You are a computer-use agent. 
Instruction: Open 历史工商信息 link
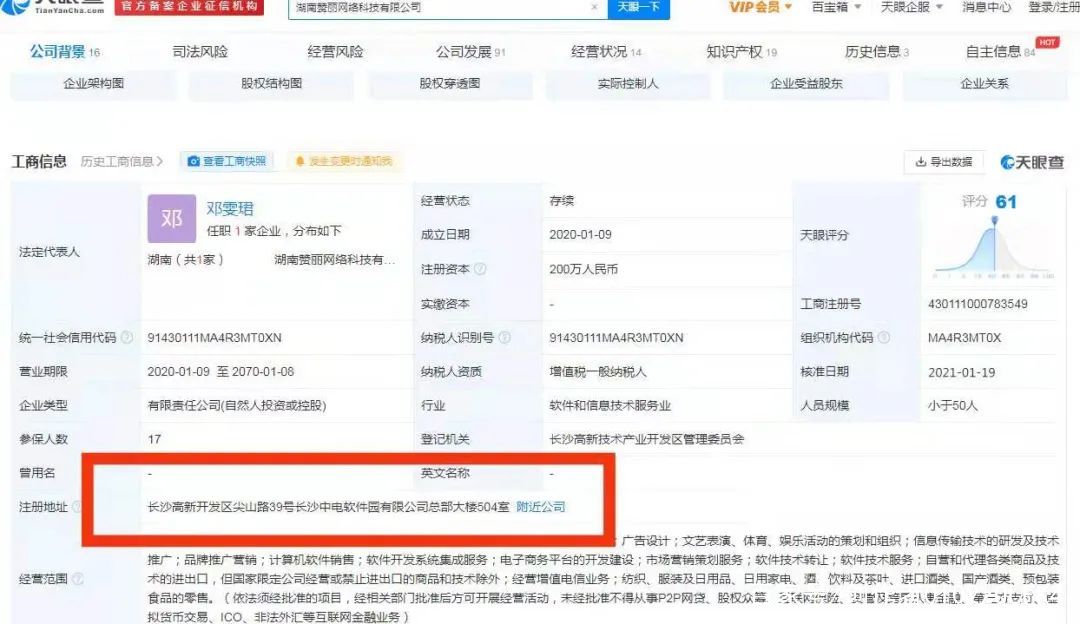[122, 161]
